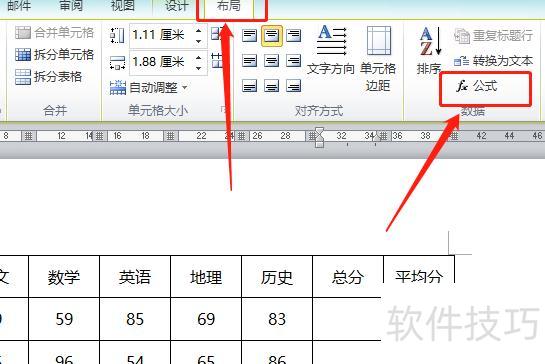
Task: Click the cell containing 86
Action: pyautogui.click(x=277, y=353)
